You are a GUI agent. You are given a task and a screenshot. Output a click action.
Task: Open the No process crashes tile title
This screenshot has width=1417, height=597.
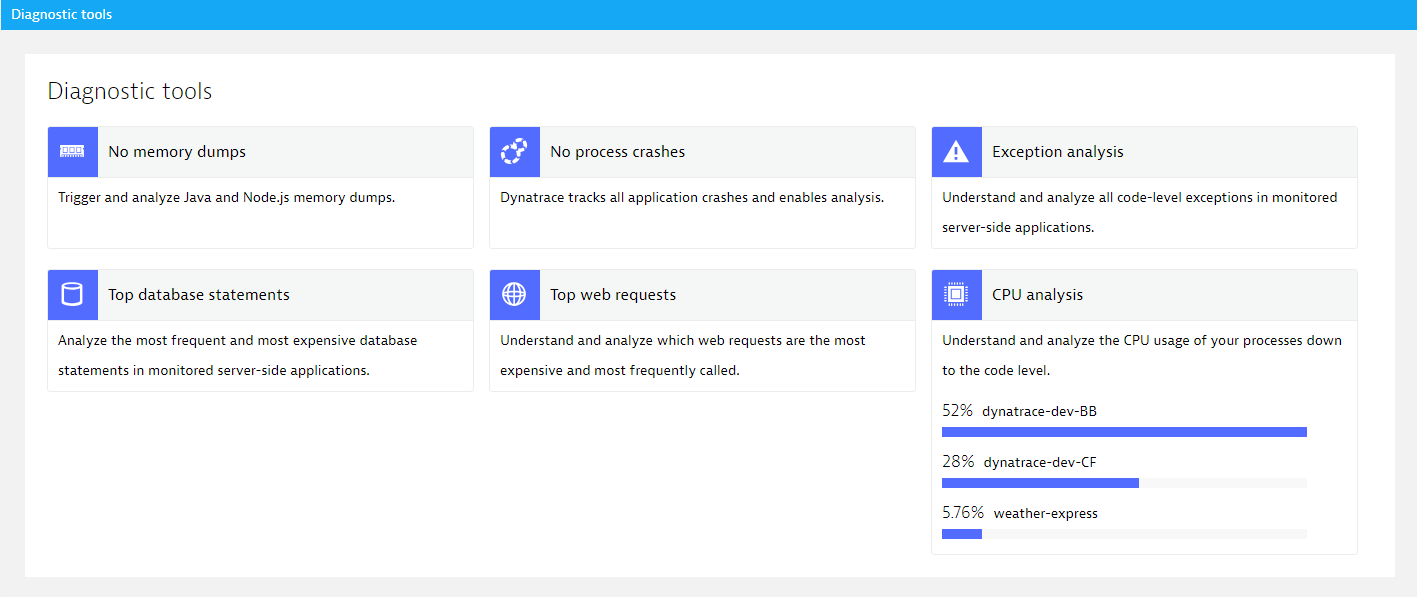coord(618,152)
